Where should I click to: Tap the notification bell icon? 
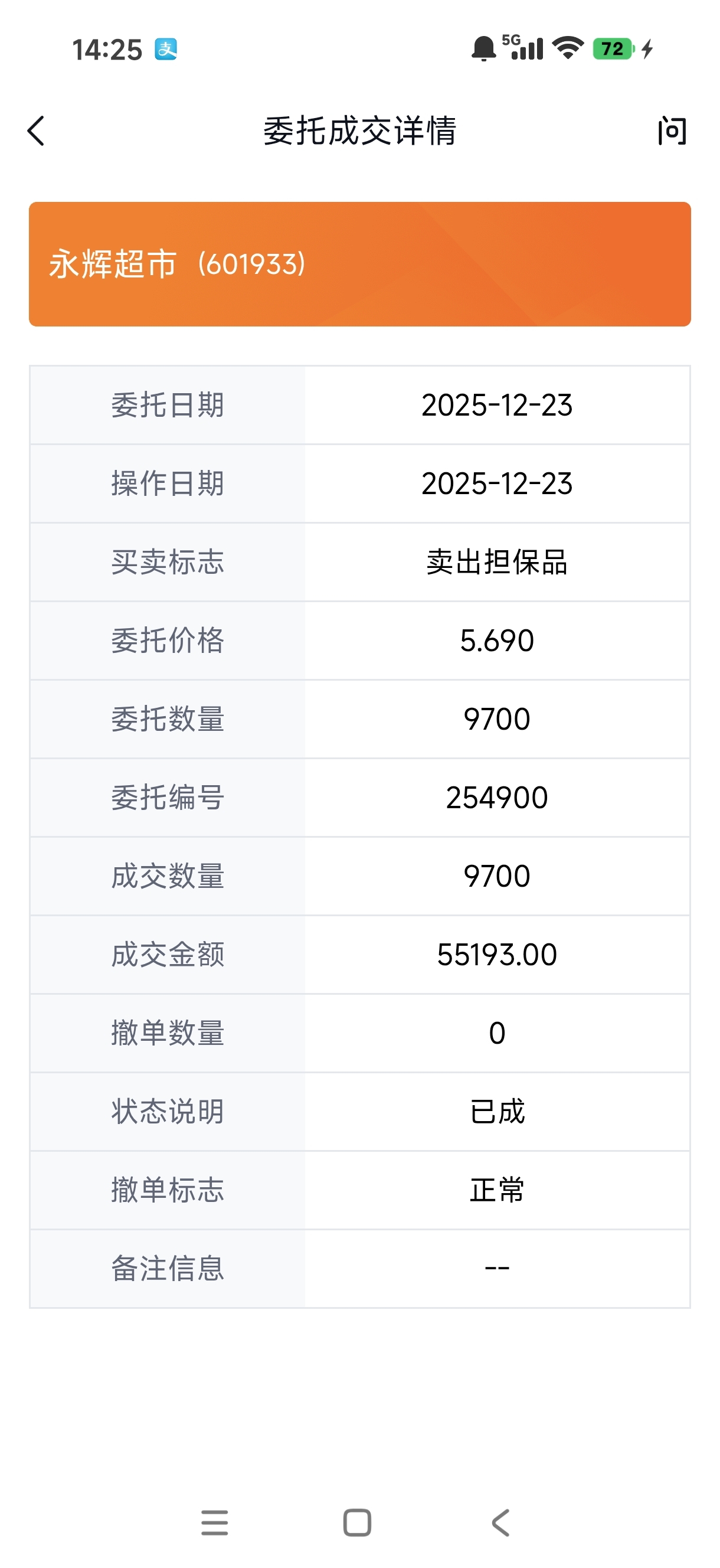point(483,48)
